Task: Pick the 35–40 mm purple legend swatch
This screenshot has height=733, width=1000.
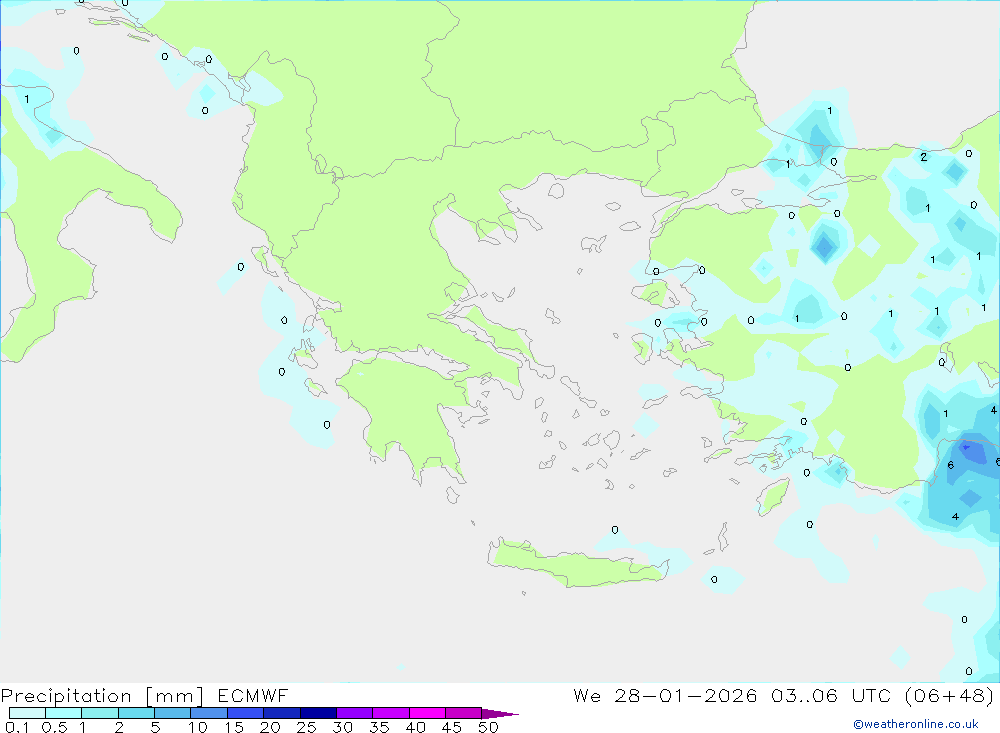Action: coord(391,713)
